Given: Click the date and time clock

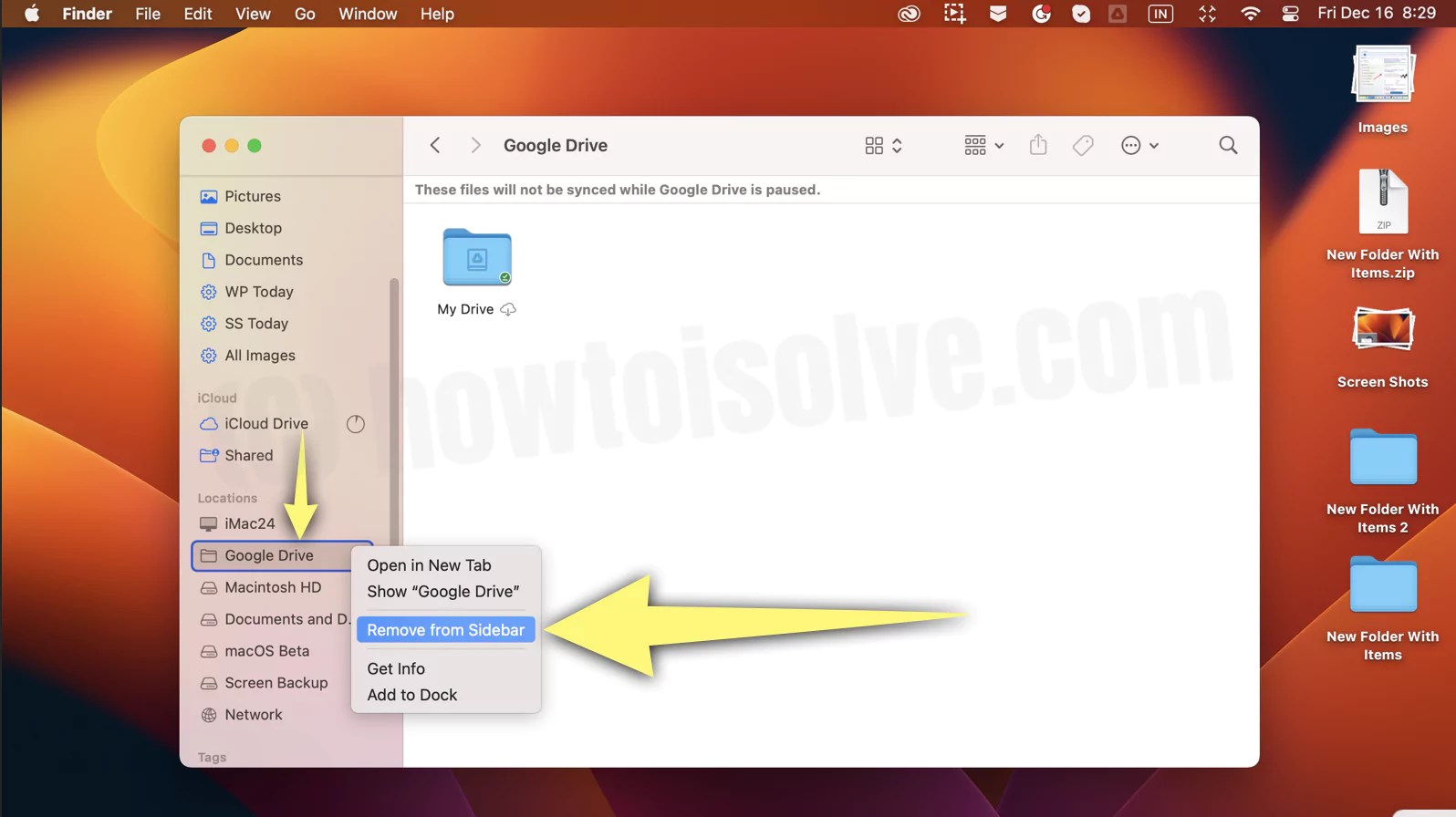Looking at the screenshot, I should (x=1377, y=14).
